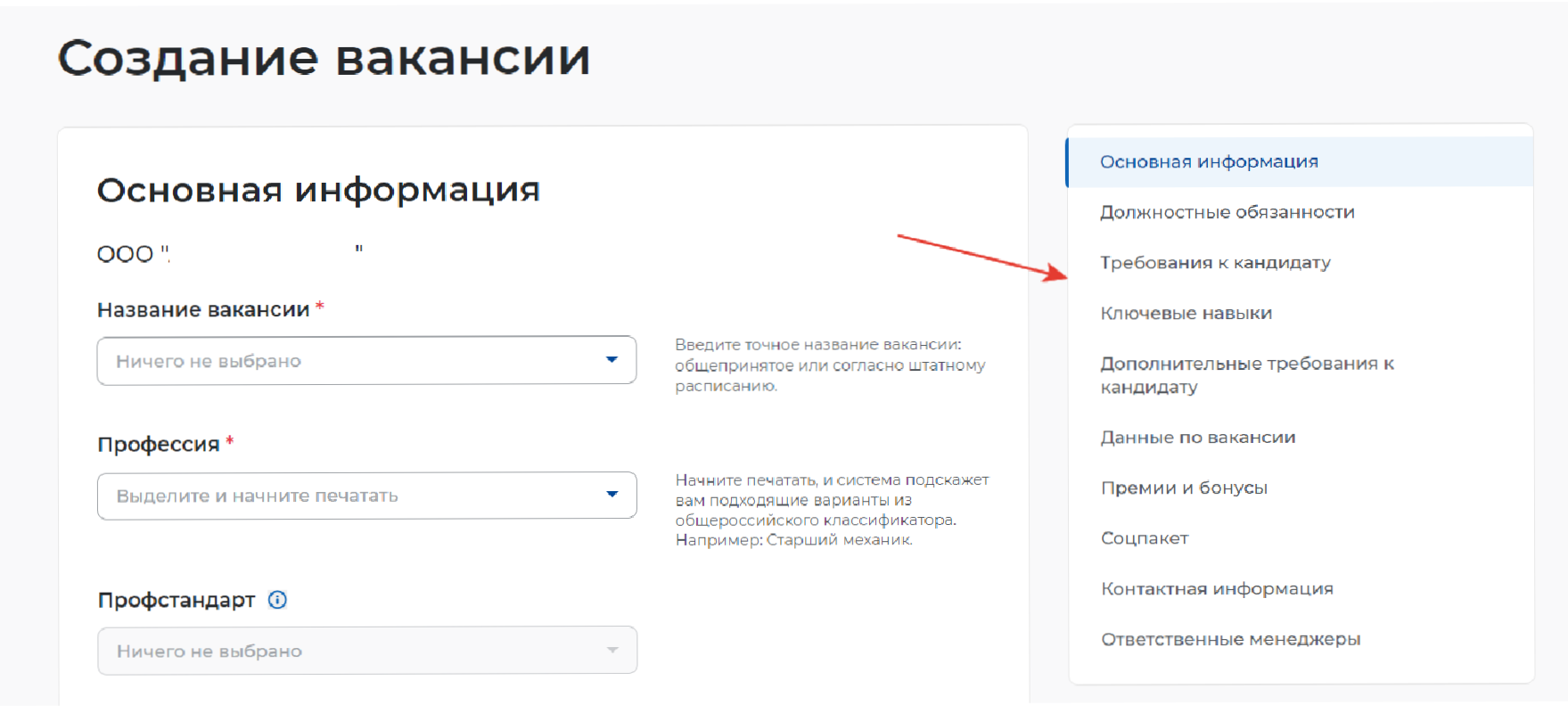
Task: Select Основная информация in side menu
Action: pyautogui.click(x=1299, y=161)
